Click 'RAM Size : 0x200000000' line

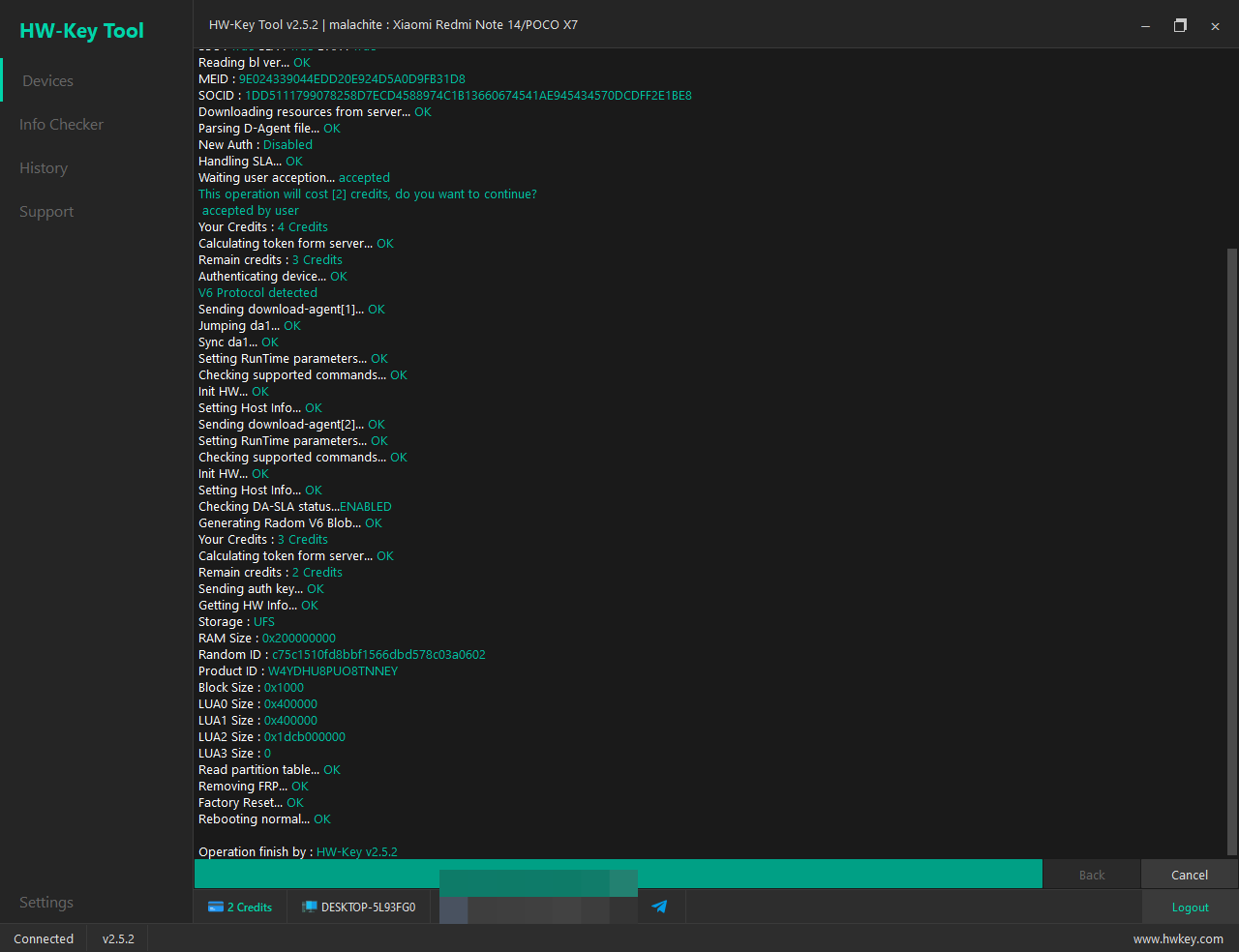(267, 639)
